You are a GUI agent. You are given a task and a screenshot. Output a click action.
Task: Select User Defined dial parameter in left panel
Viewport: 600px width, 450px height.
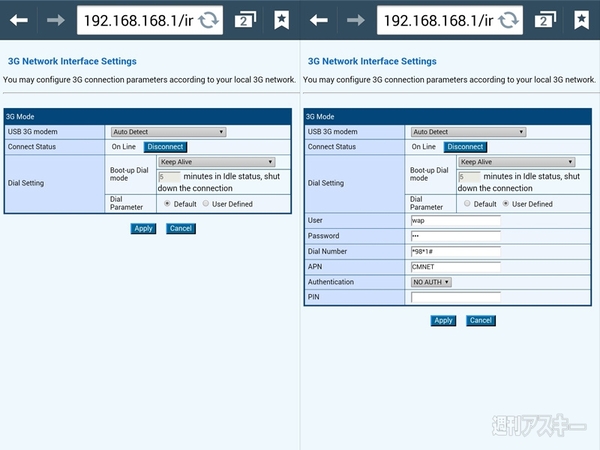click(x=206, y=204)
